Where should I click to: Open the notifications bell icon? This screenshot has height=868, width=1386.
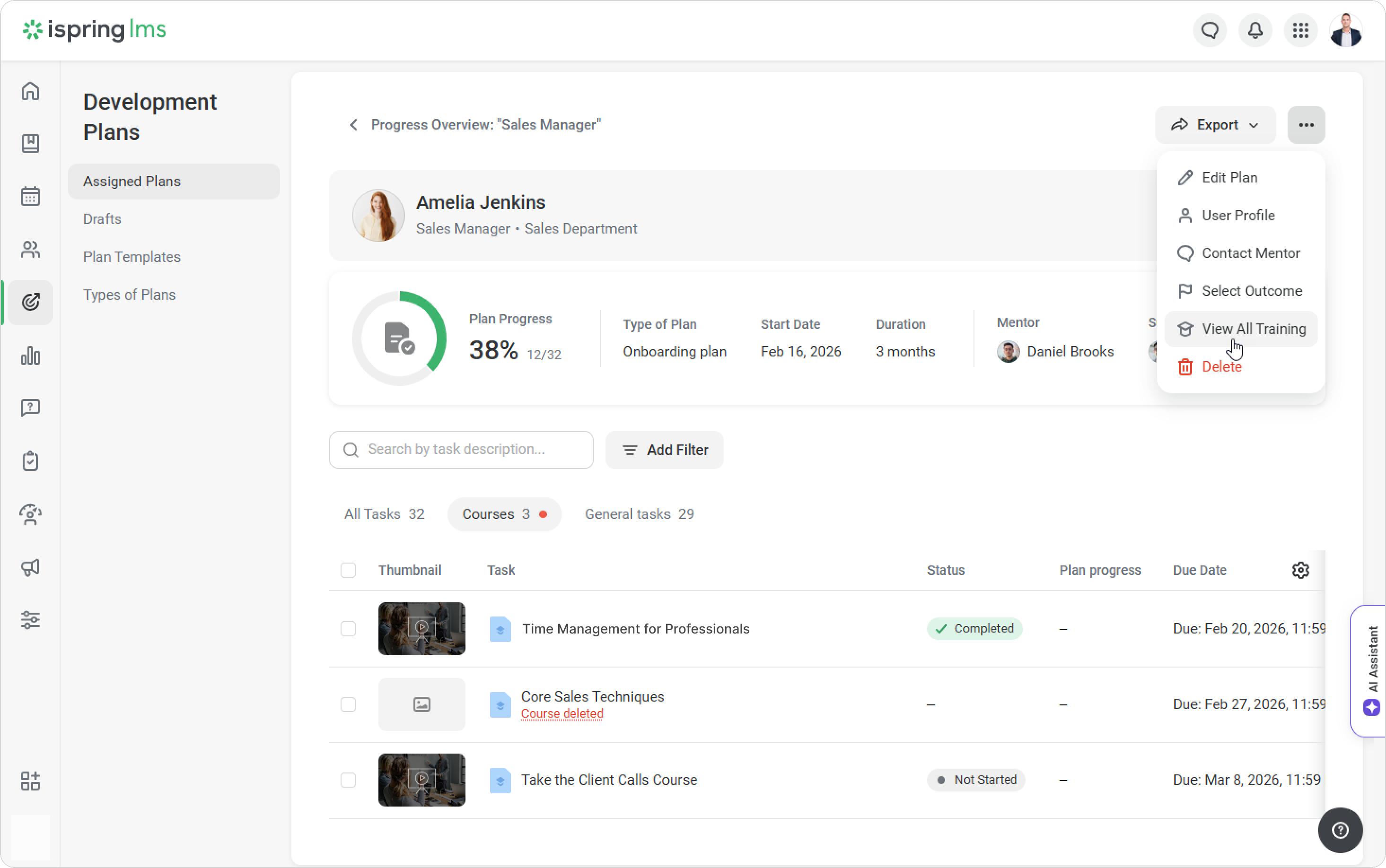point(1255,30)
